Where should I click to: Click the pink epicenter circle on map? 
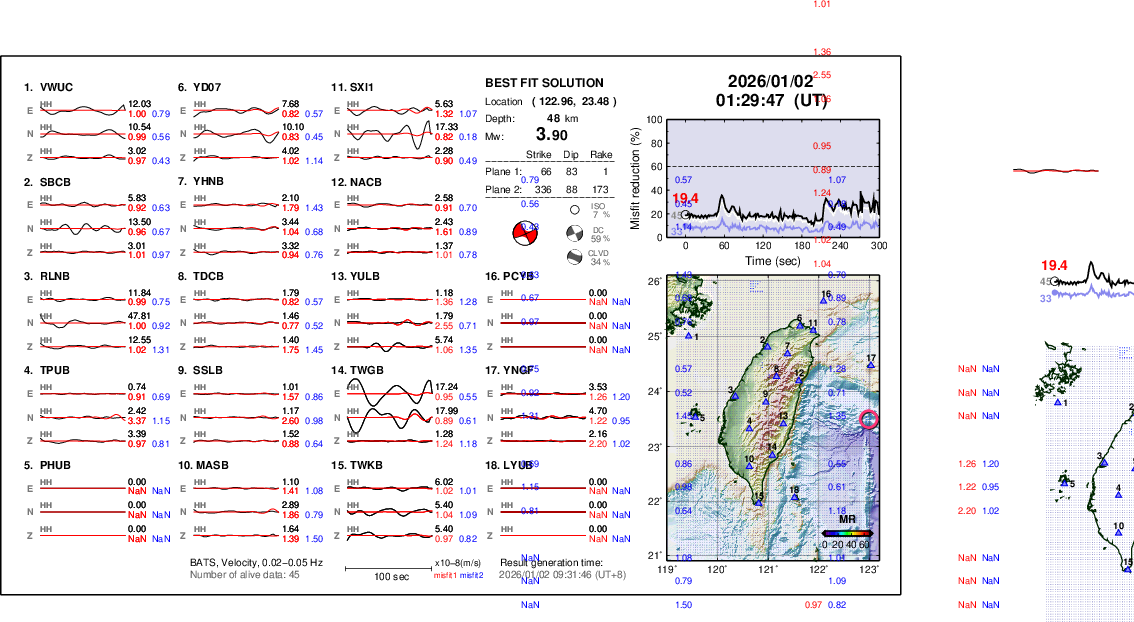tap(869, 420)
